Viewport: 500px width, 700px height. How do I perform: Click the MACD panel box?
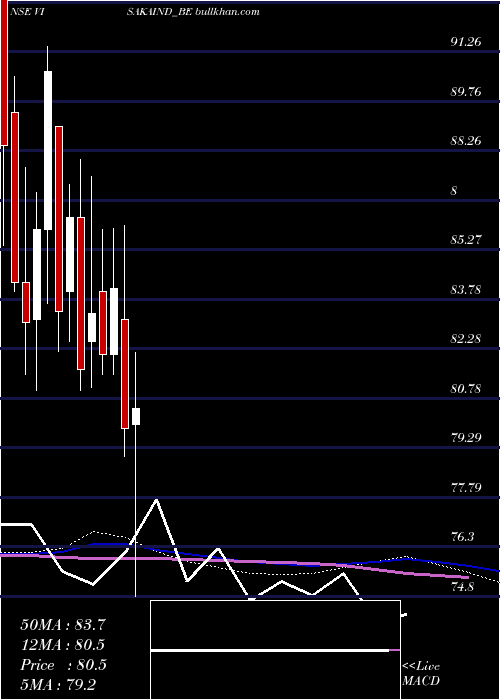tap(275, 650)
